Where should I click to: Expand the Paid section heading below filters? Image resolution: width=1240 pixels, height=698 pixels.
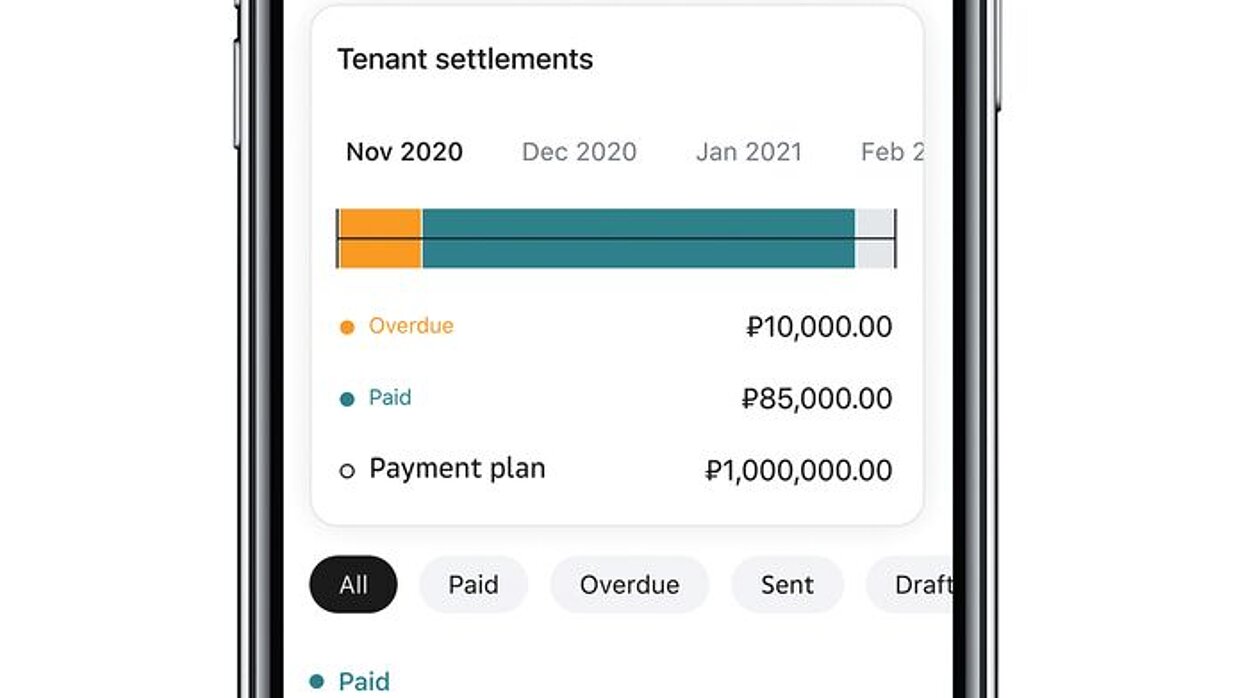364,682
